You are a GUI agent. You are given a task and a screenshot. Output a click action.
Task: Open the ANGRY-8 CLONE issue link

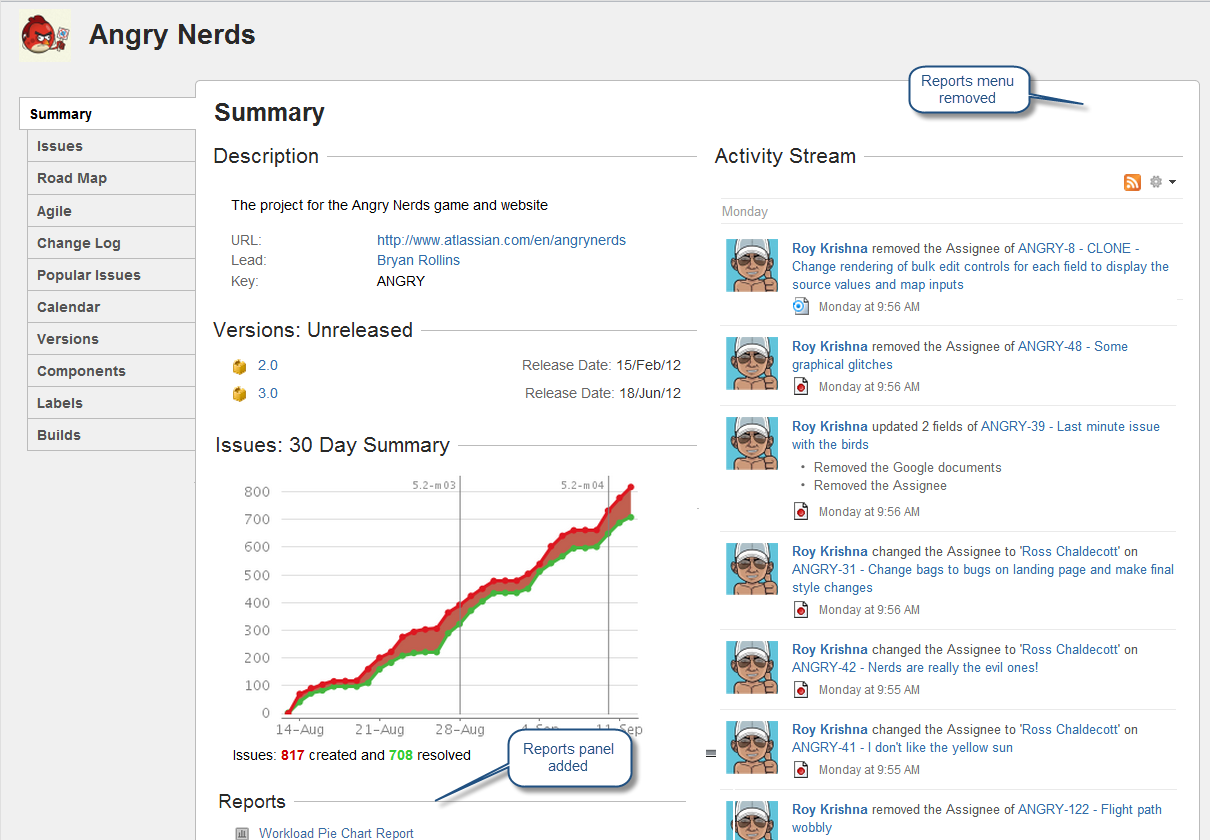click(x=980, y=266)
